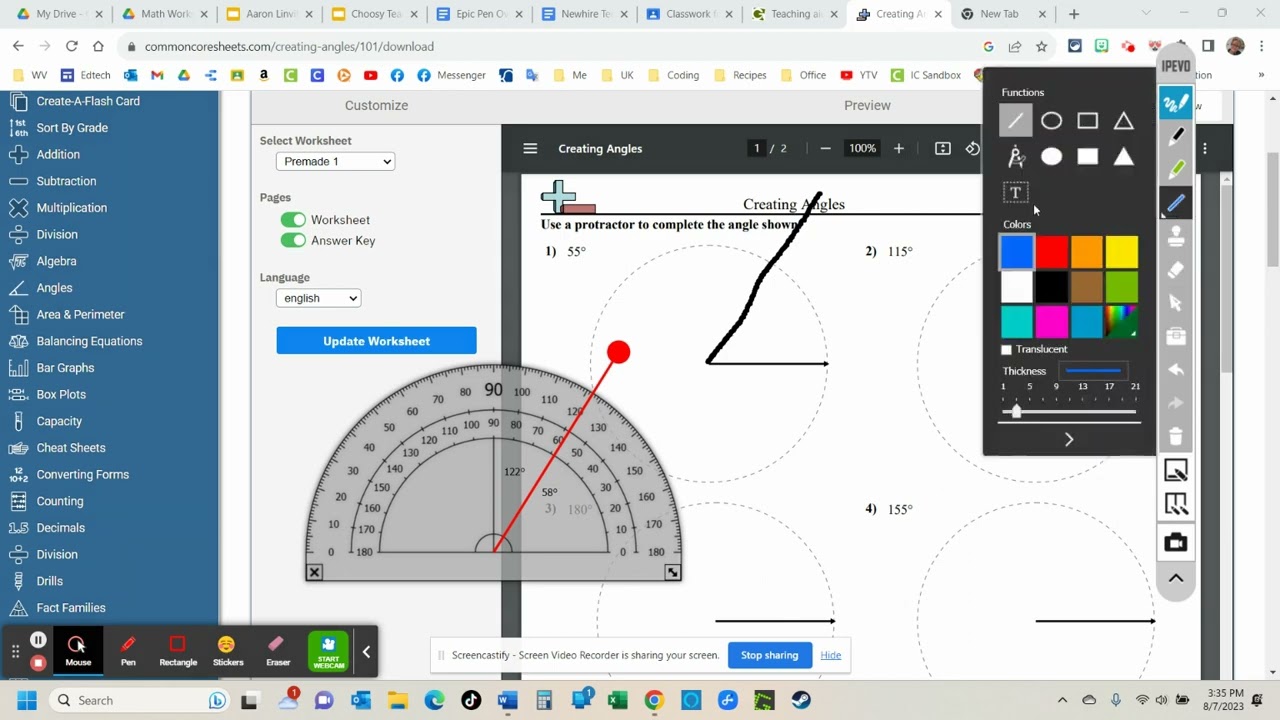Screen dimensions: 1280x720
Task: Click the Start Webcam button
Action: click(328, 651)
